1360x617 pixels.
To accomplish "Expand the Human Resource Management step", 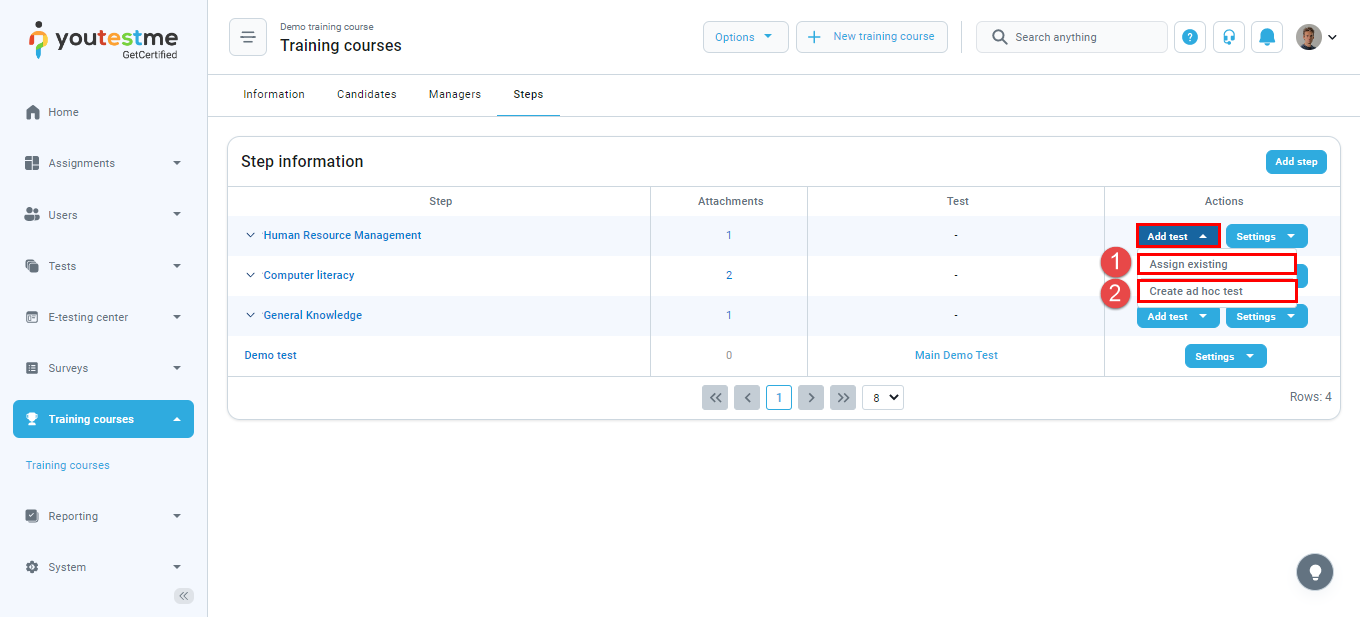I will pos(251,236).
